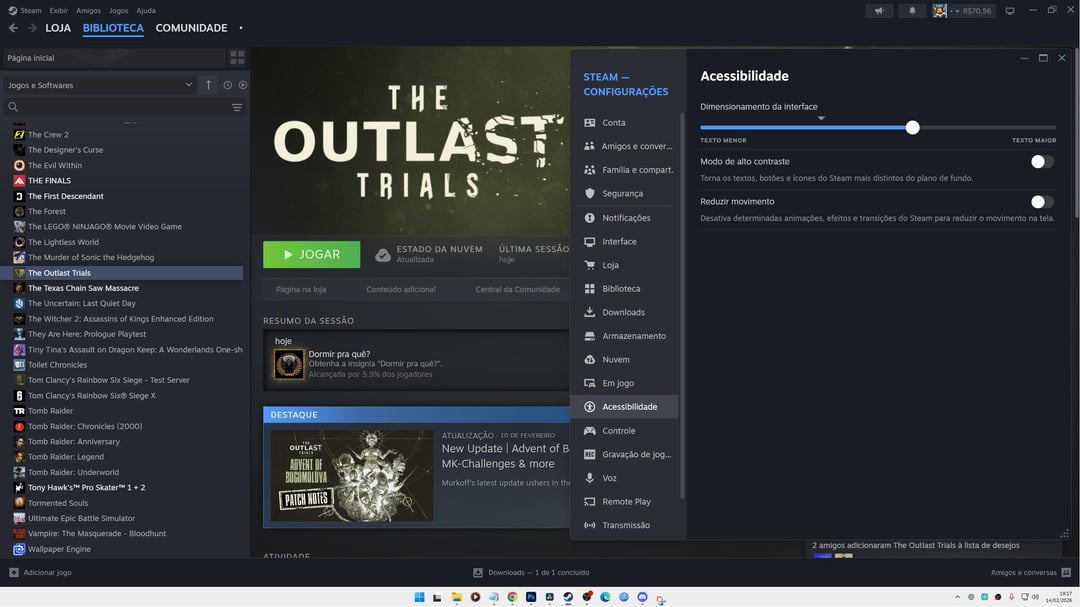Open the Exibir menu
1080x607 pixels.
59,10
